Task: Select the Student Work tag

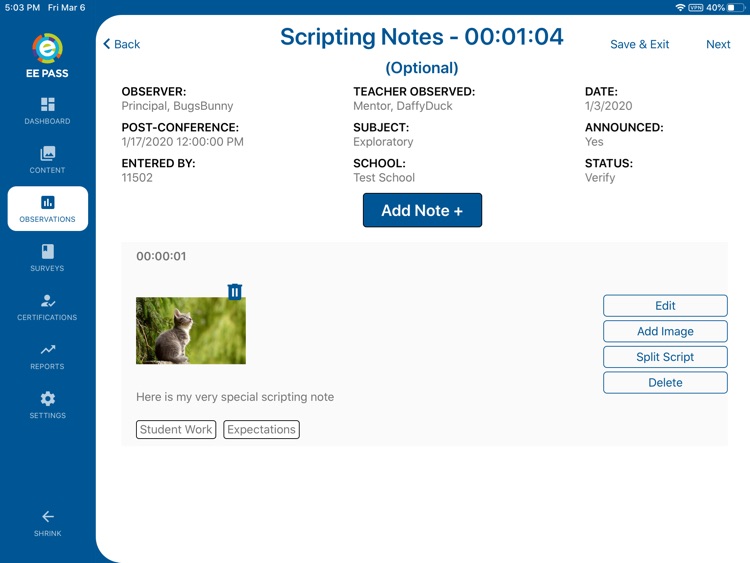Action: [x=176, y=429]
